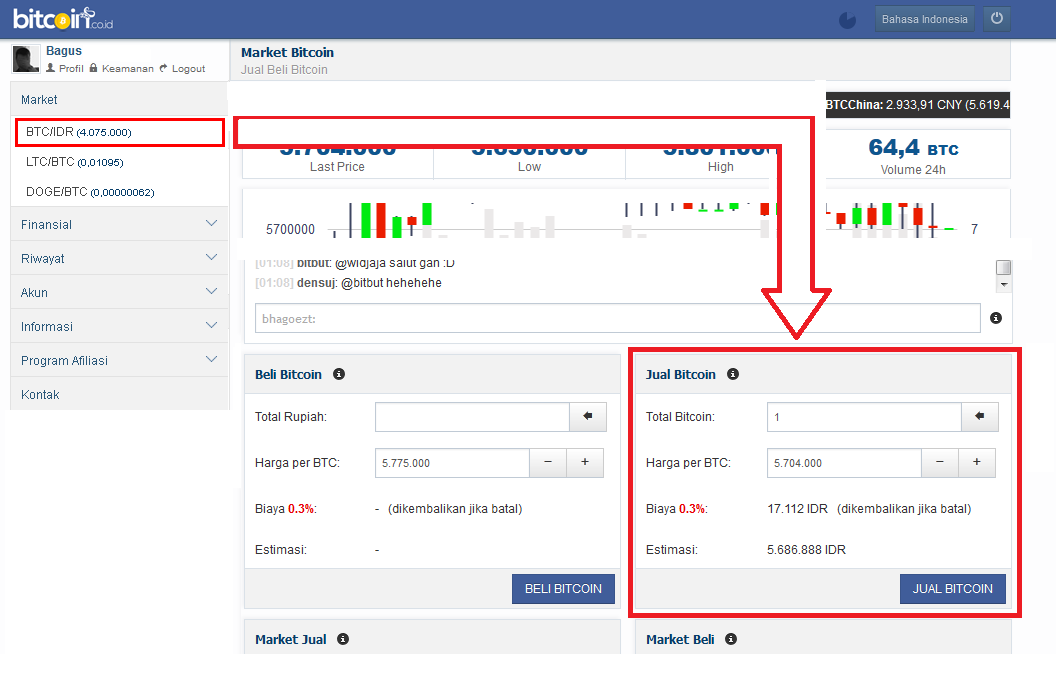
Task: Expand the Akun menu chevron
Action: click(x=211, y=292)
